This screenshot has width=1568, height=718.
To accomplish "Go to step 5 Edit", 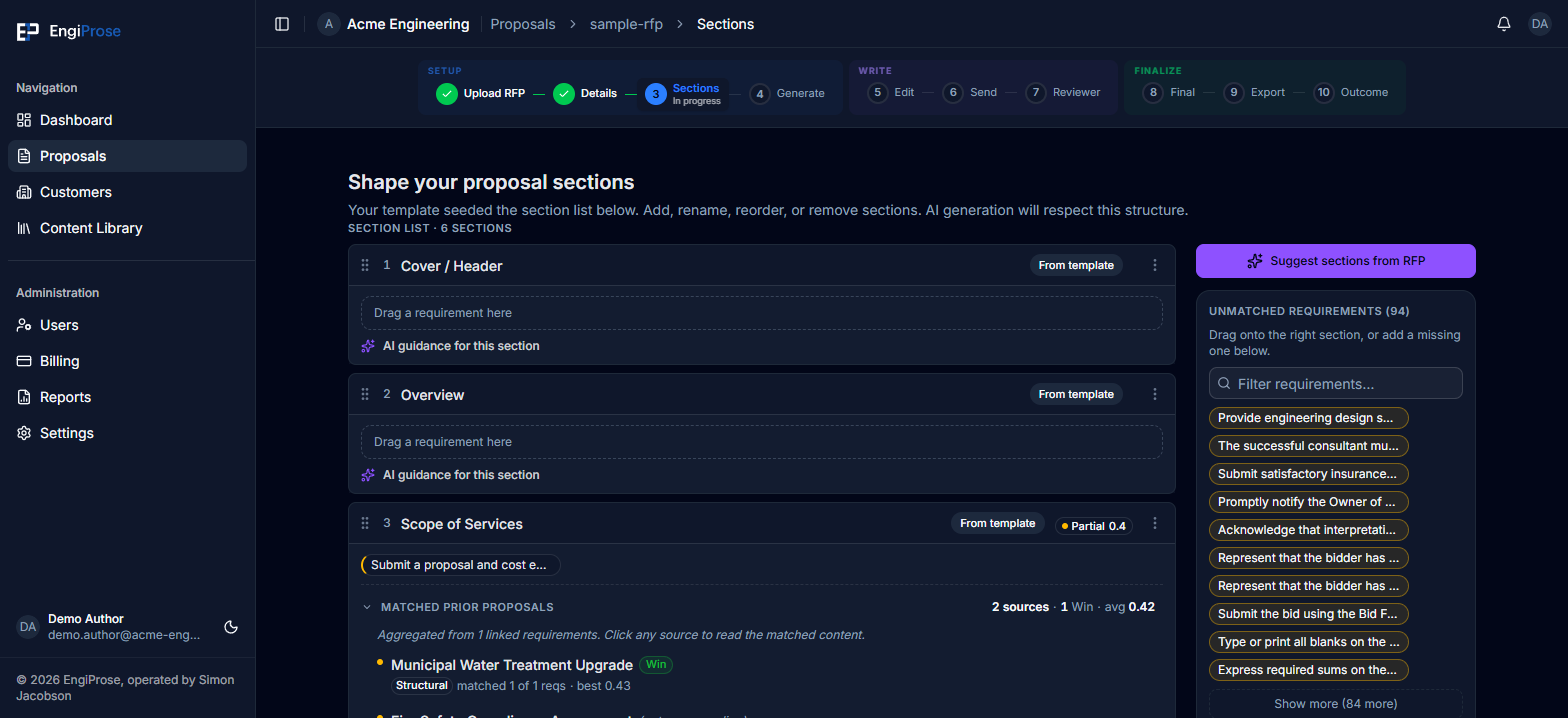I will coord(892,92).
